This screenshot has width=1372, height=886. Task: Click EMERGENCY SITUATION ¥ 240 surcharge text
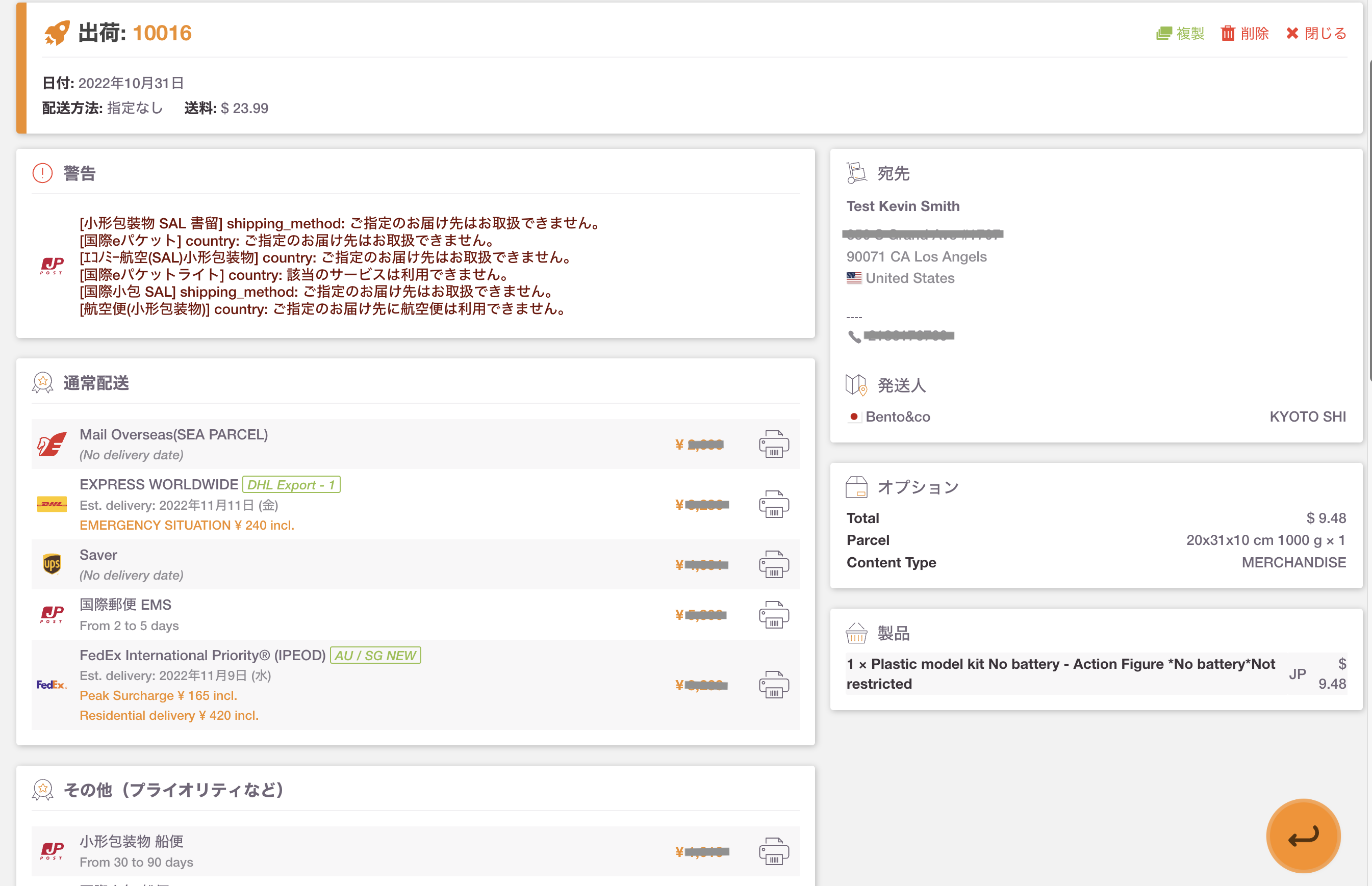tap(187, 525)
